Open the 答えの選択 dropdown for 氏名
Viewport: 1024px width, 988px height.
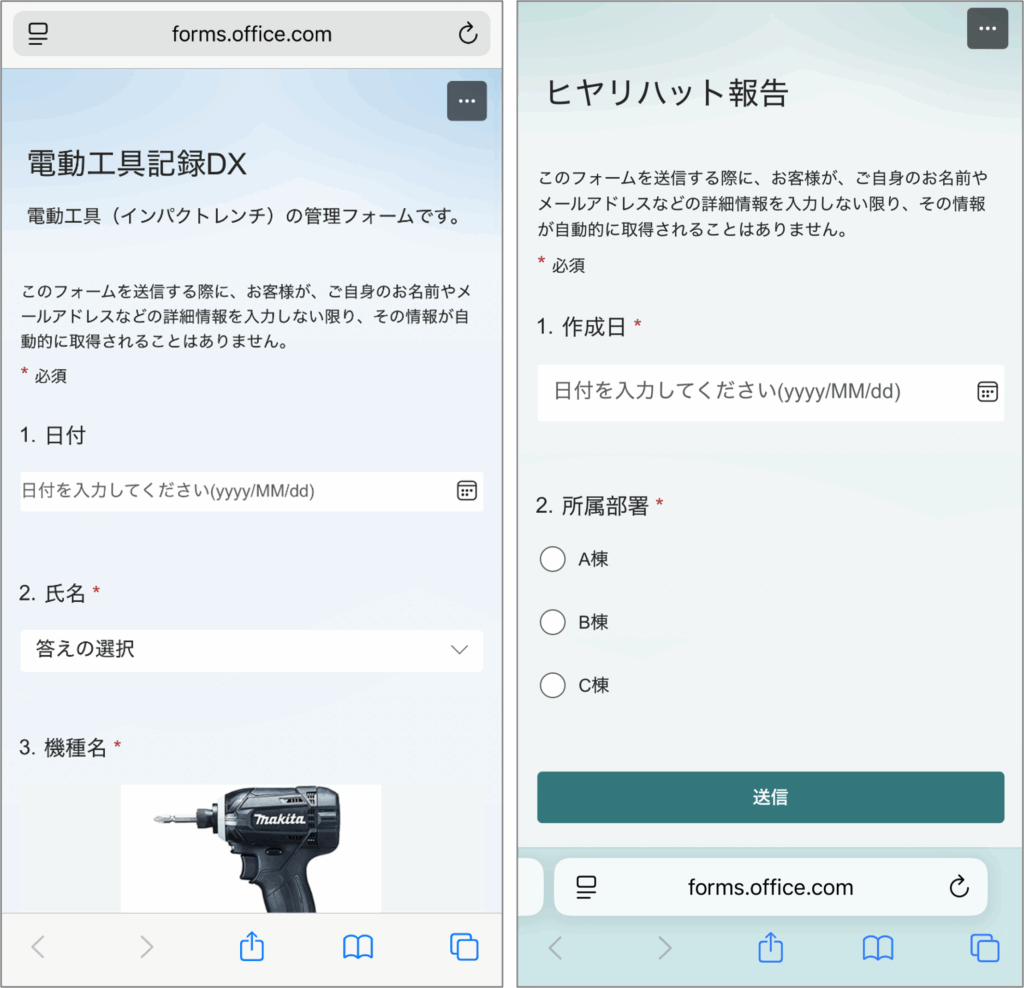pyautogui.click(x=251, y=650)
